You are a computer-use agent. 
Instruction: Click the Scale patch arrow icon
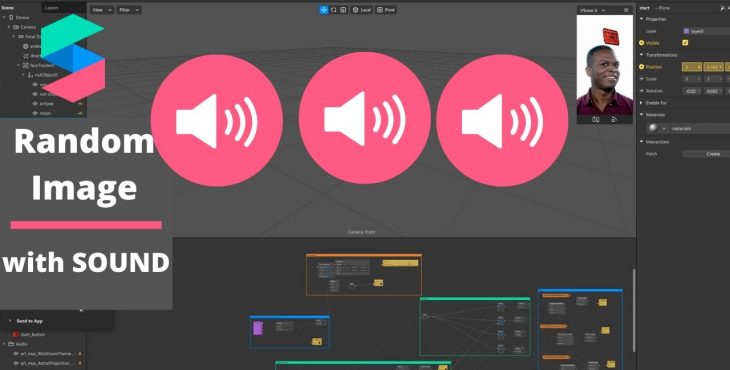click(642, 79)
